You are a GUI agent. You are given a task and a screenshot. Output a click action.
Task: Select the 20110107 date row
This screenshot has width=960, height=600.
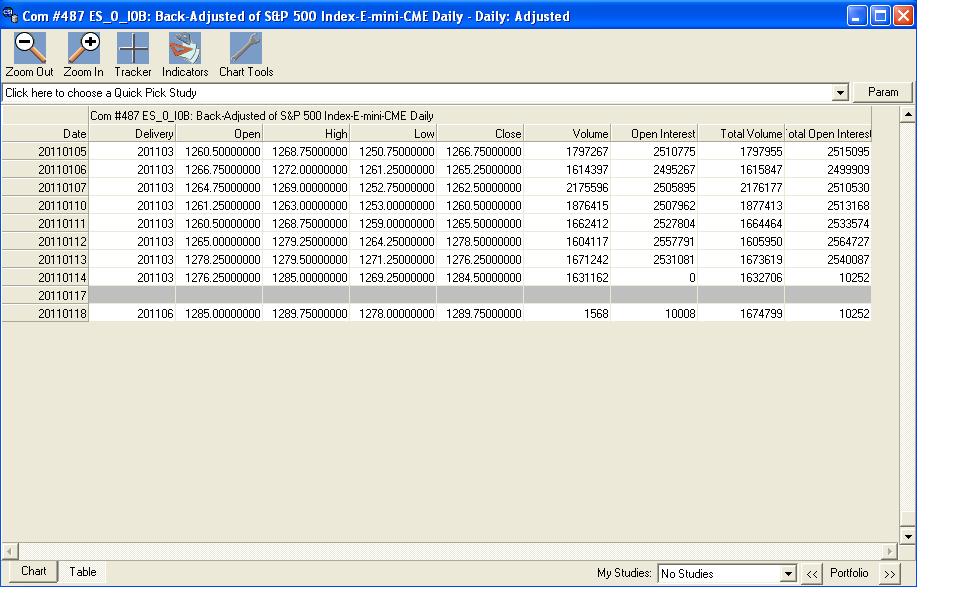coord(45,187)
